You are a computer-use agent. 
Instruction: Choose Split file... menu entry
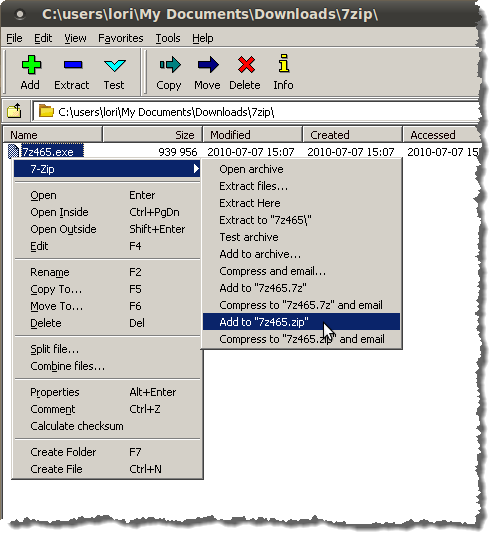pos(107,349)
